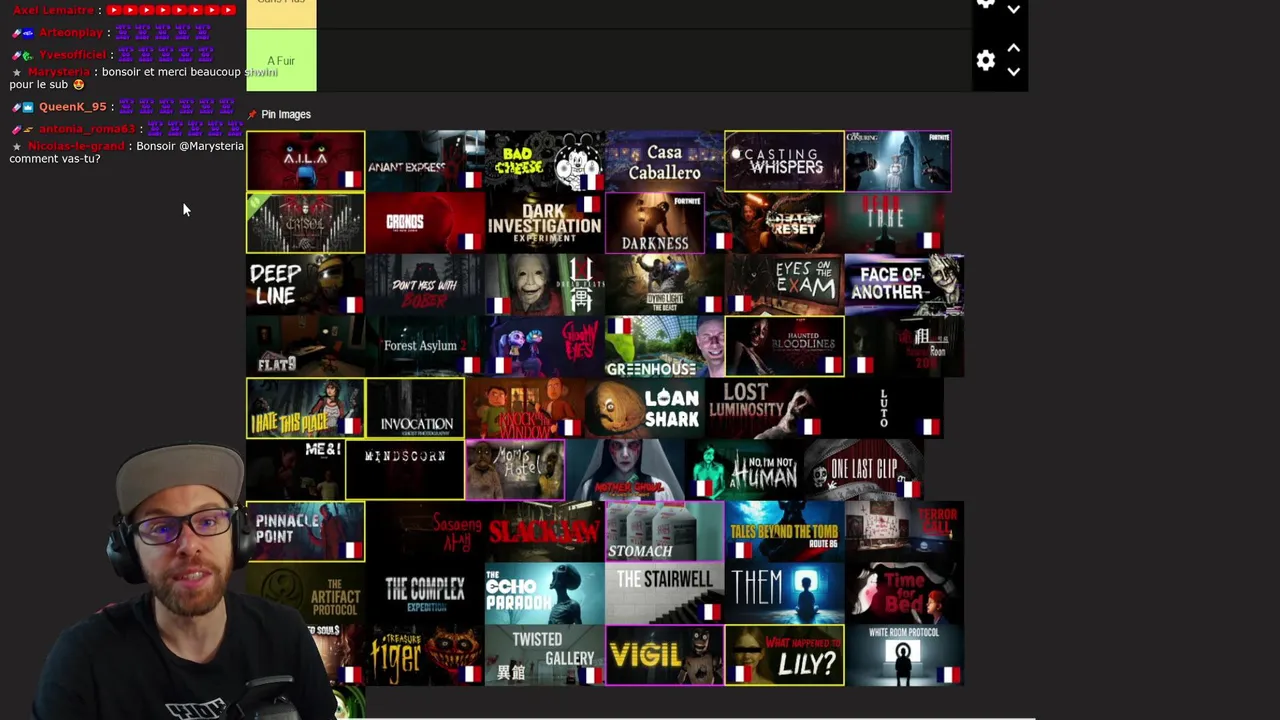Click the Terror Call thumbnail

click(905, 532)
